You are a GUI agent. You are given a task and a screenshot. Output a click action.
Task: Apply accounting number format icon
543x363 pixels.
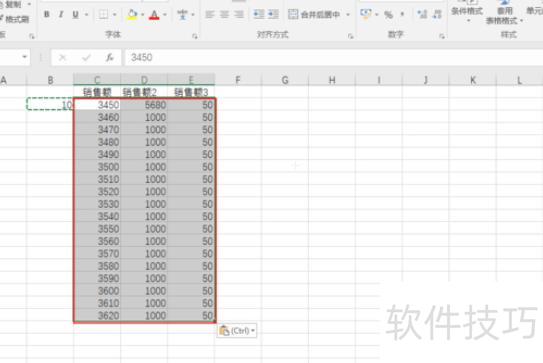(x=365, y=14)
